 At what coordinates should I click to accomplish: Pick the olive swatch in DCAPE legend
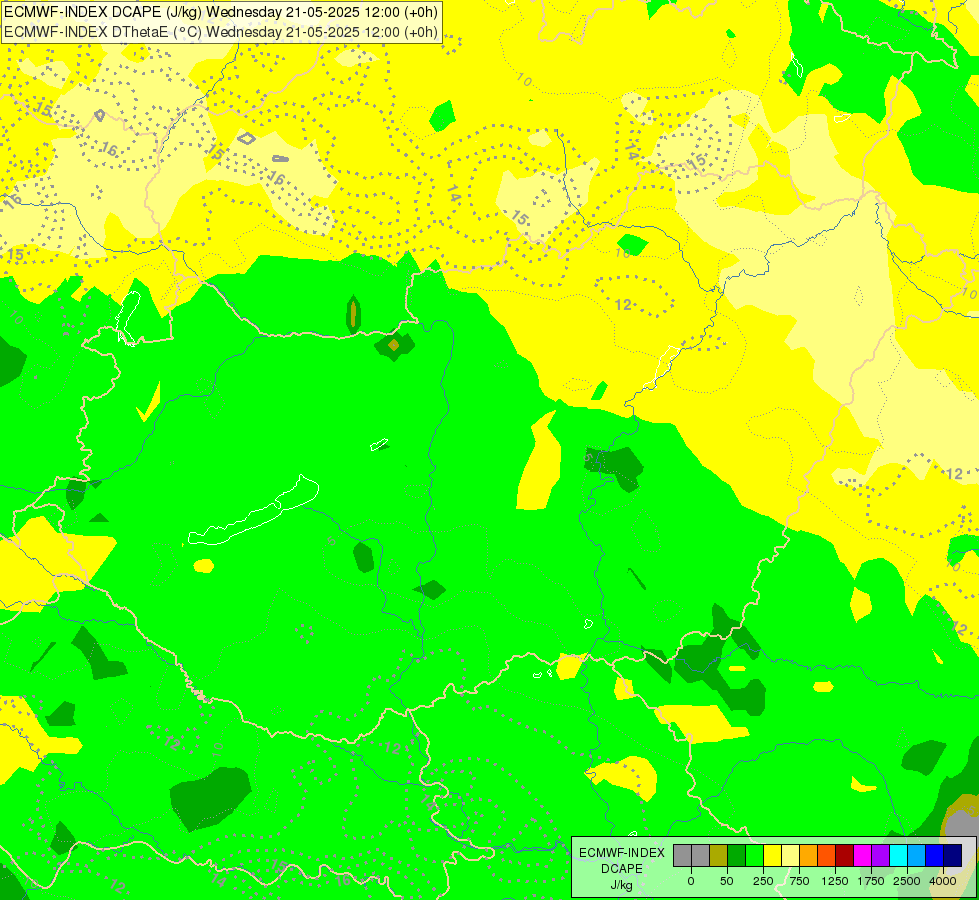point(718,856)
